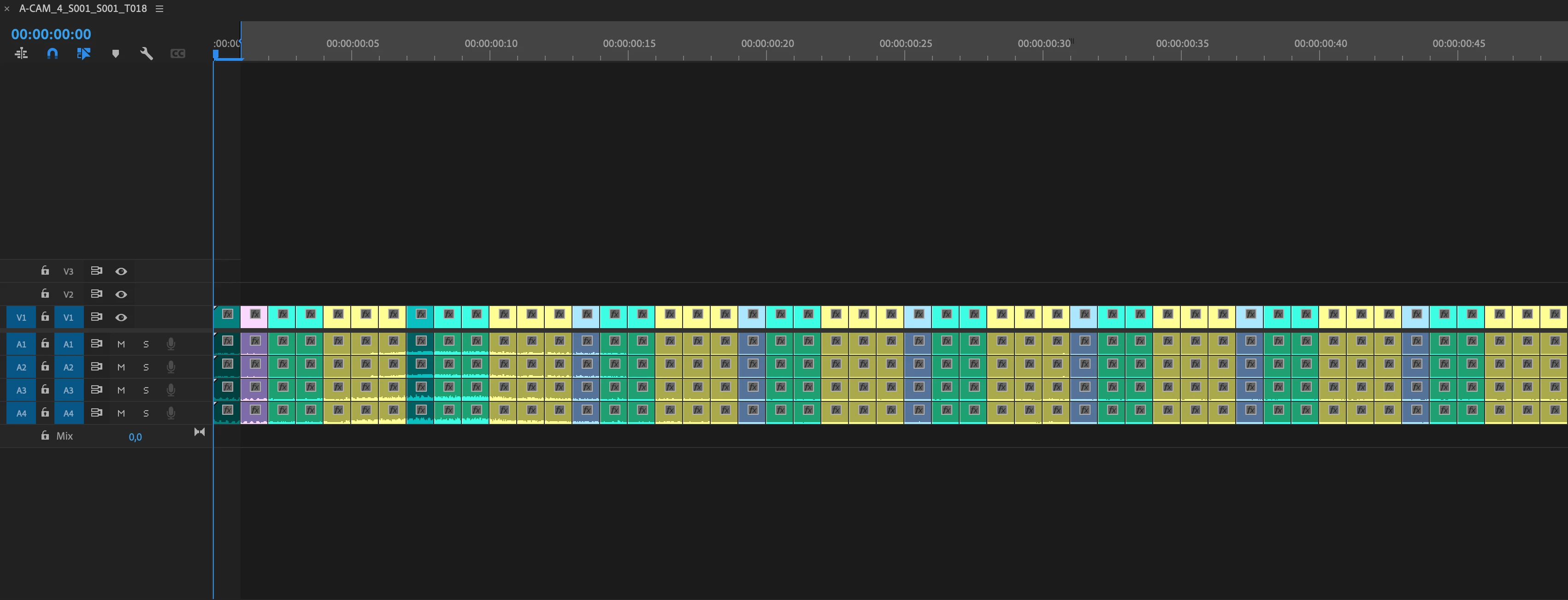Toggle the lock on track V3
Image resolution: width=1568 pixels, height=600 pixels.
pyautogui.click(x=45, y=271)
